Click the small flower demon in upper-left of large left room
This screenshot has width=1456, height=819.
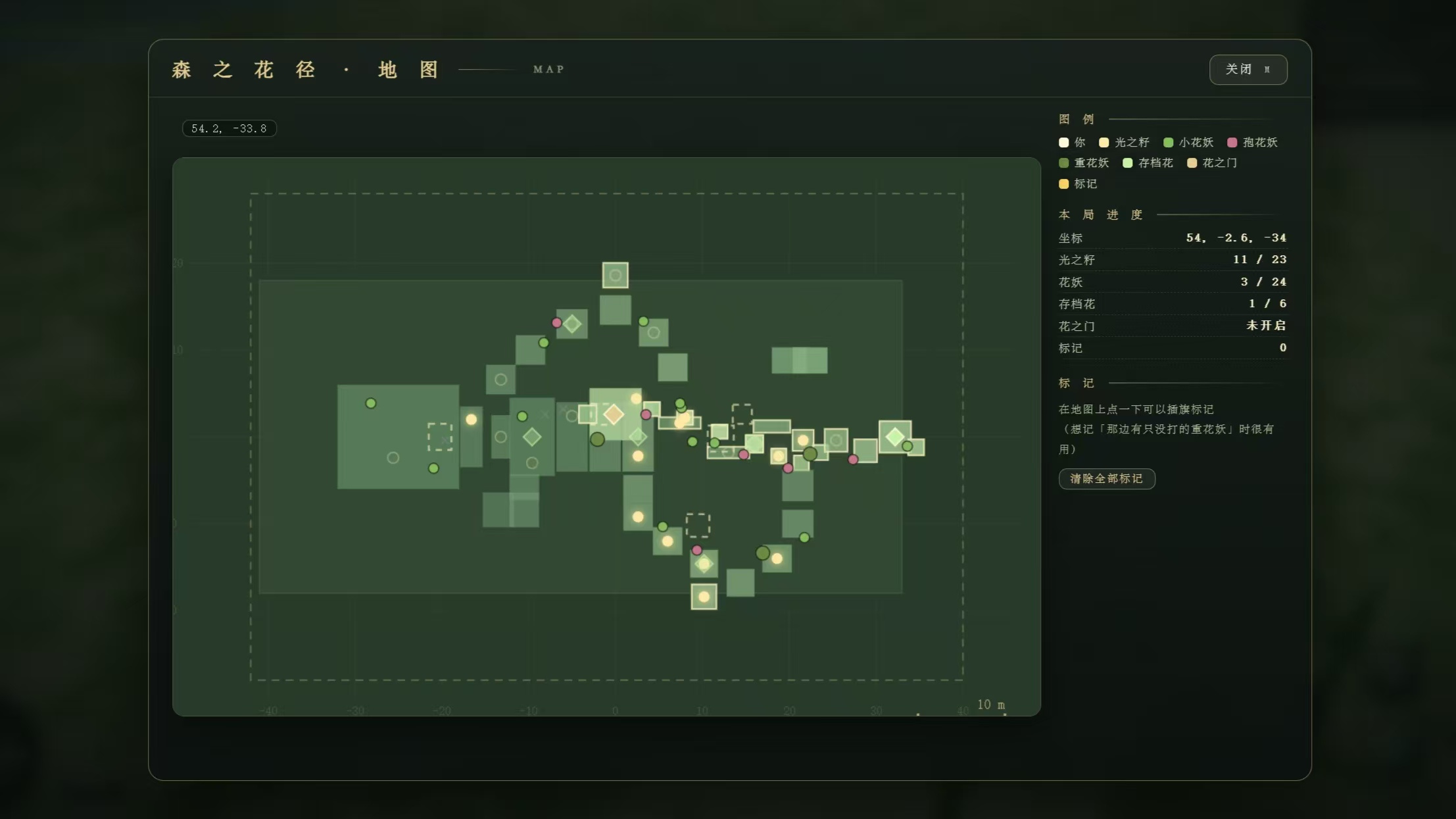click(x=371, y=403)
